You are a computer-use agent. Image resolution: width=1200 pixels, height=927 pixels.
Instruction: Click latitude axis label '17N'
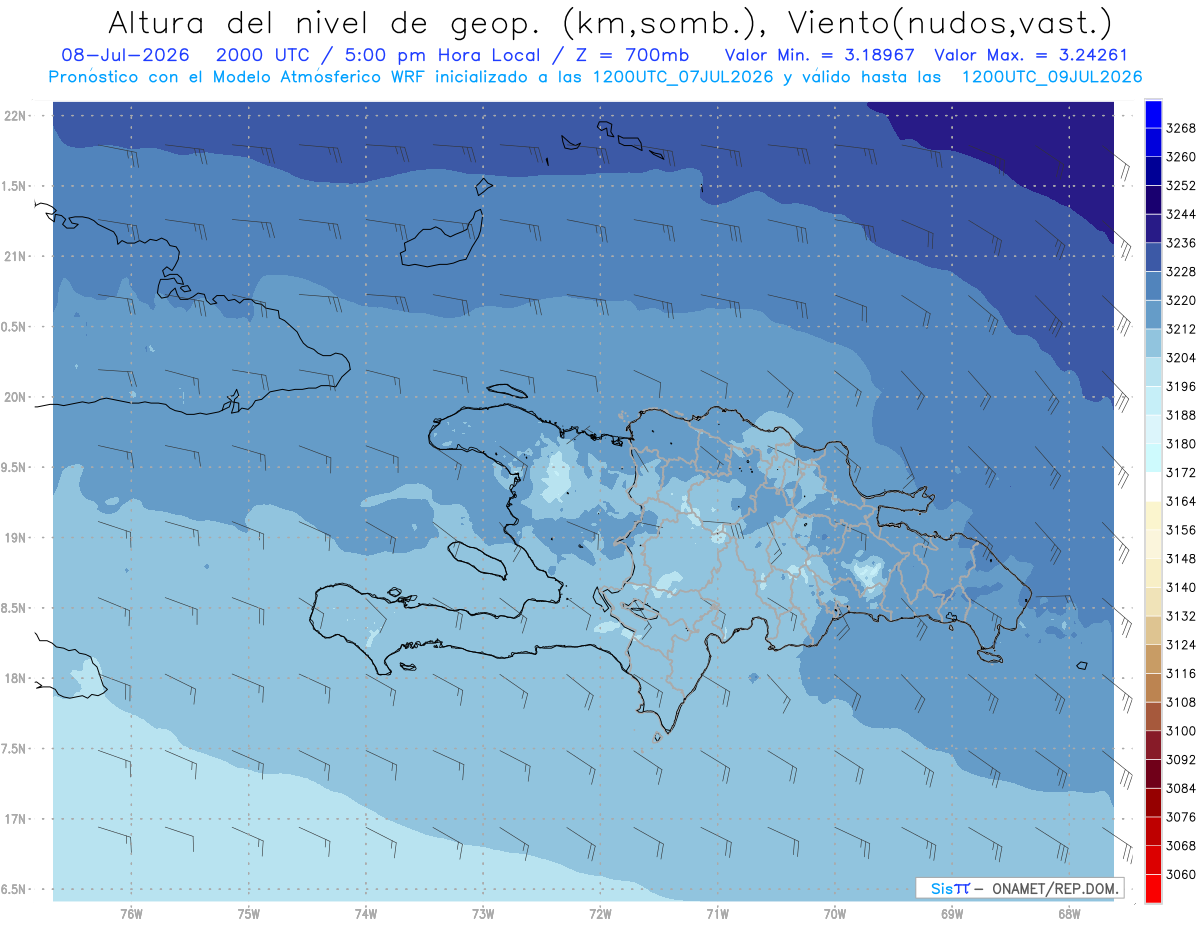pos(16,819)
